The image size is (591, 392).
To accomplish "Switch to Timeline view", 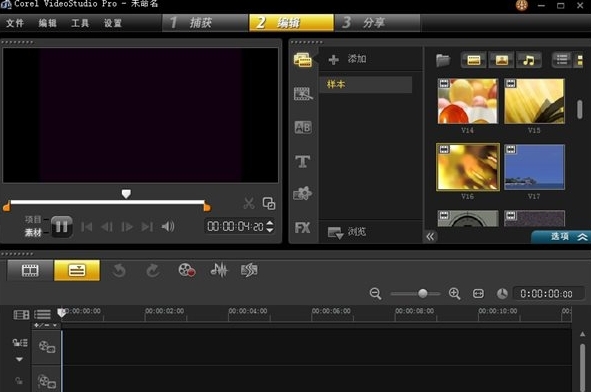I will click(77, 270).
